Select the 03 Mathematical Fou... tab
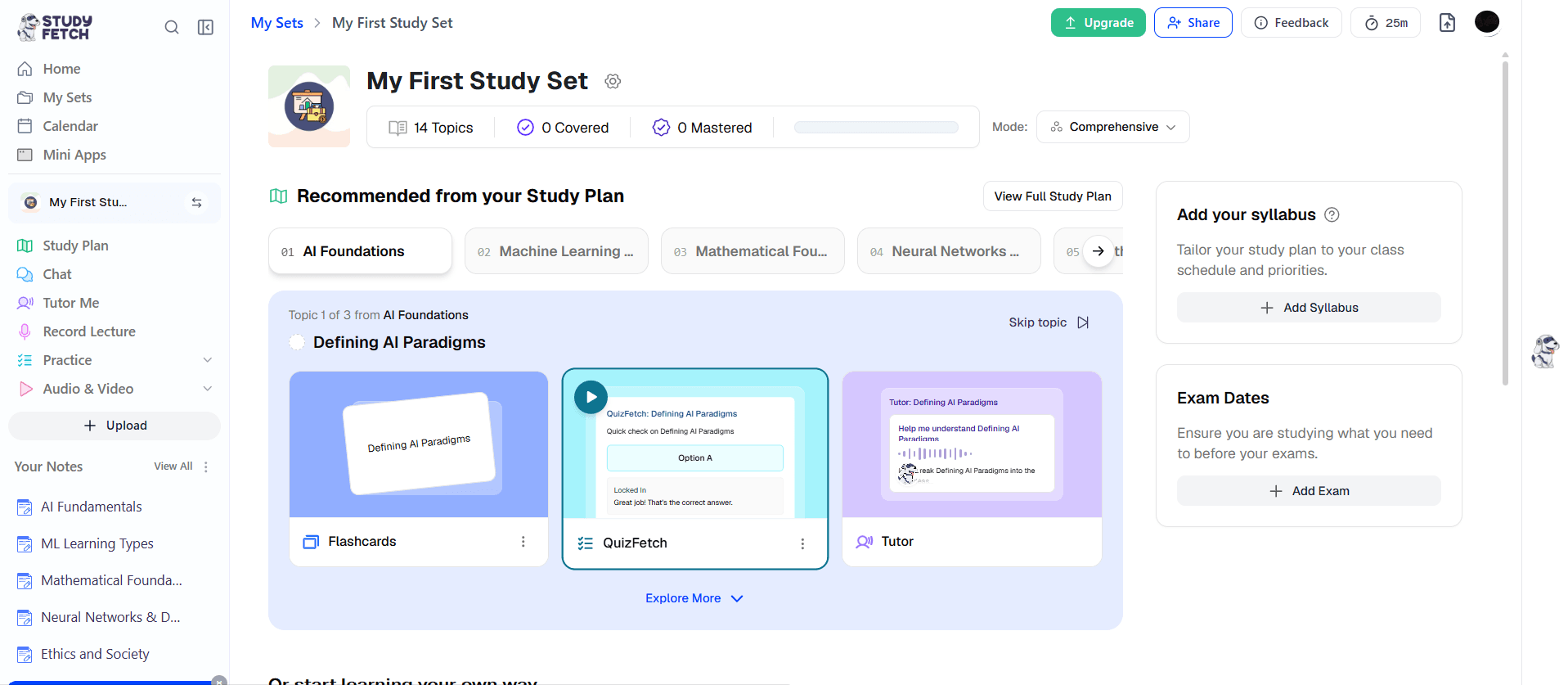Image resolution: width=1568 pixels, height=685 pixels. click(753, 251)
